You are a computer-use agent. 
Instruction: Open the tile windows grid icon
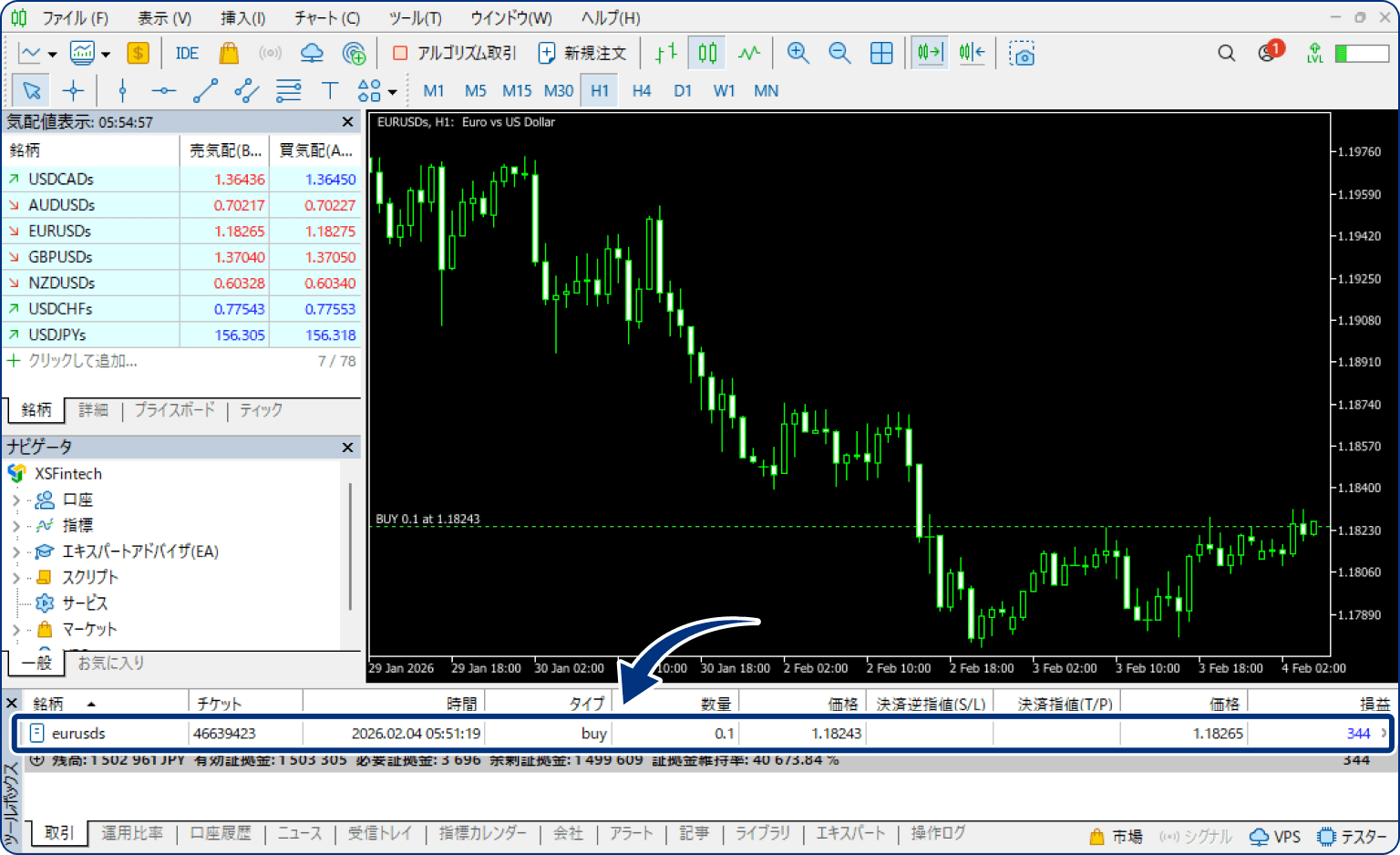click(881, 54)
